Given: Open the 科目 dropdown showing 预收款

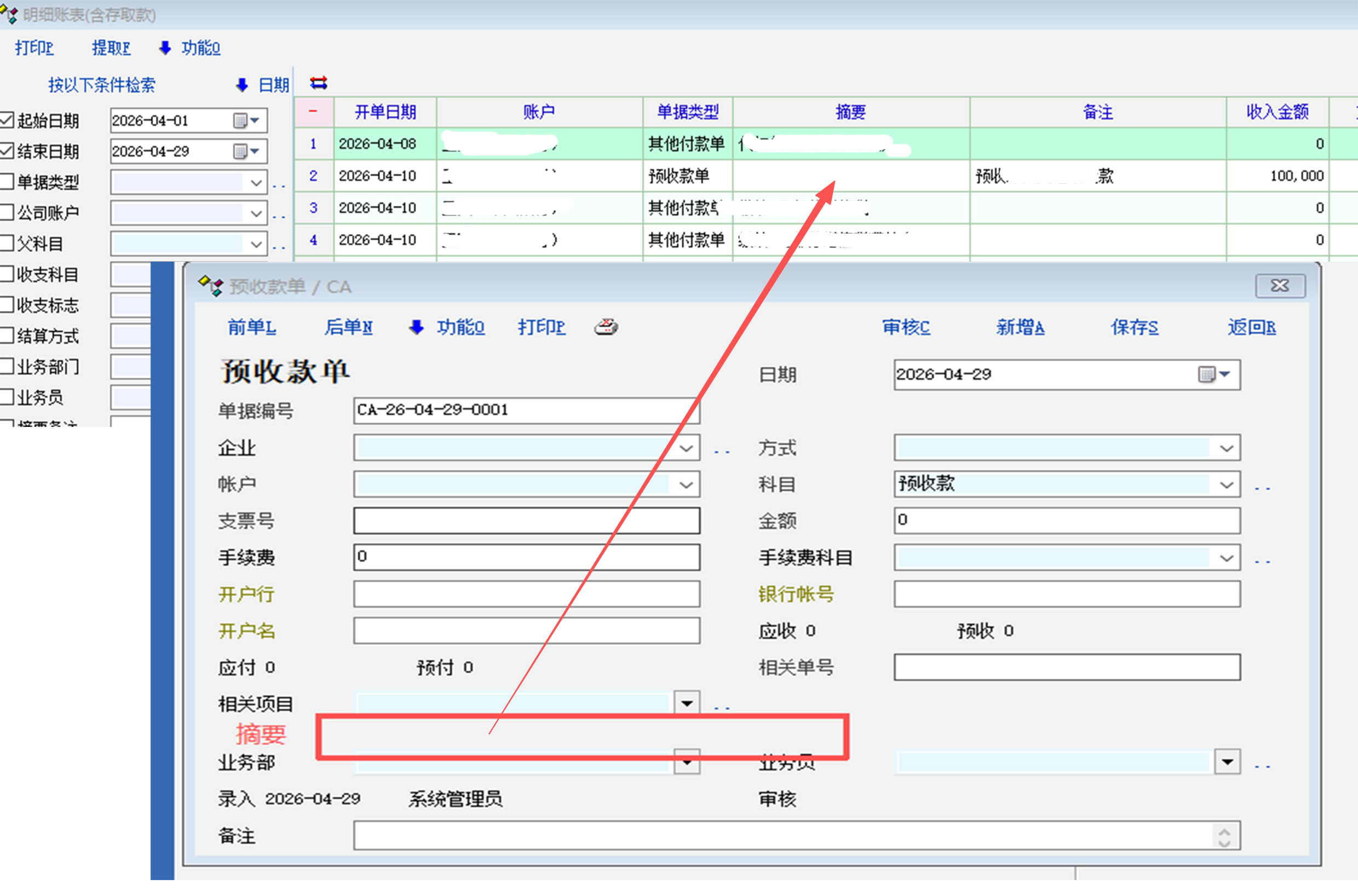Looking at the screenshot, I should pyautogui.click(x=1226, y=485).
